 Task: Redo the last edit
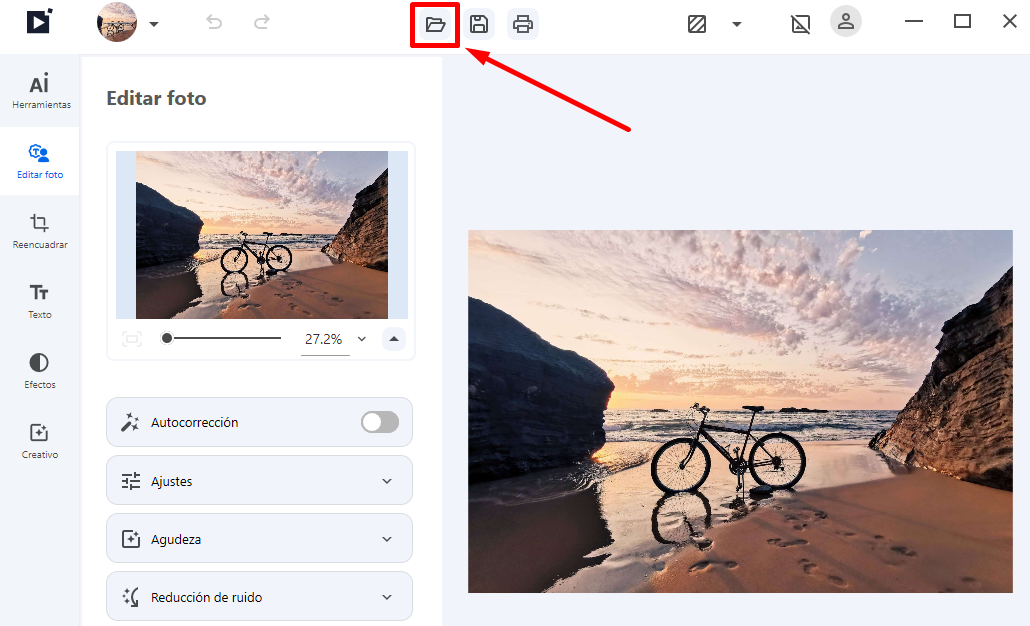coord(261,22)
